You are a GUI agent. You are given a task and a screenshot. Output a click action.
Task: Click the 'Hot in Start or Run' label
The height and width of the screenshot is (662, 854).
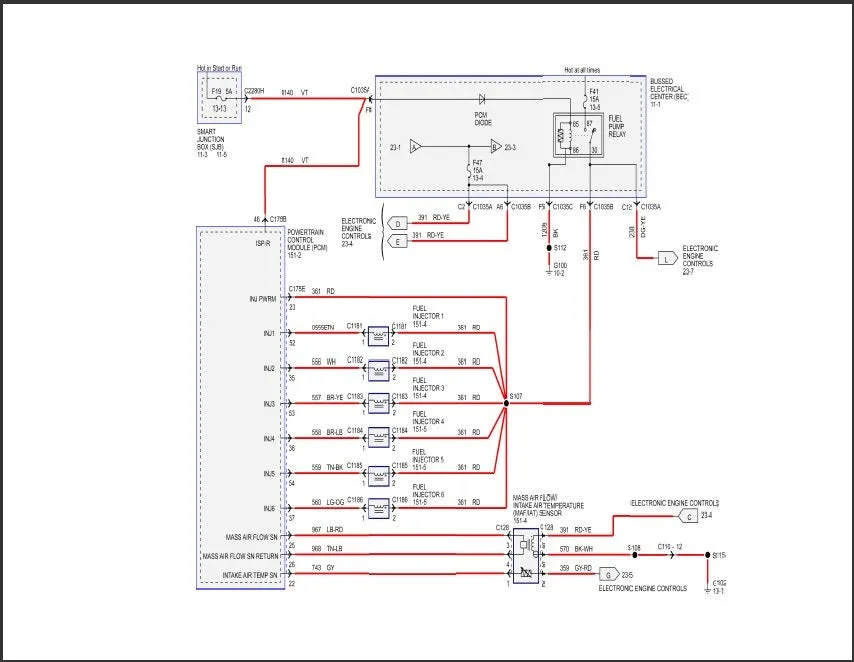219,68
